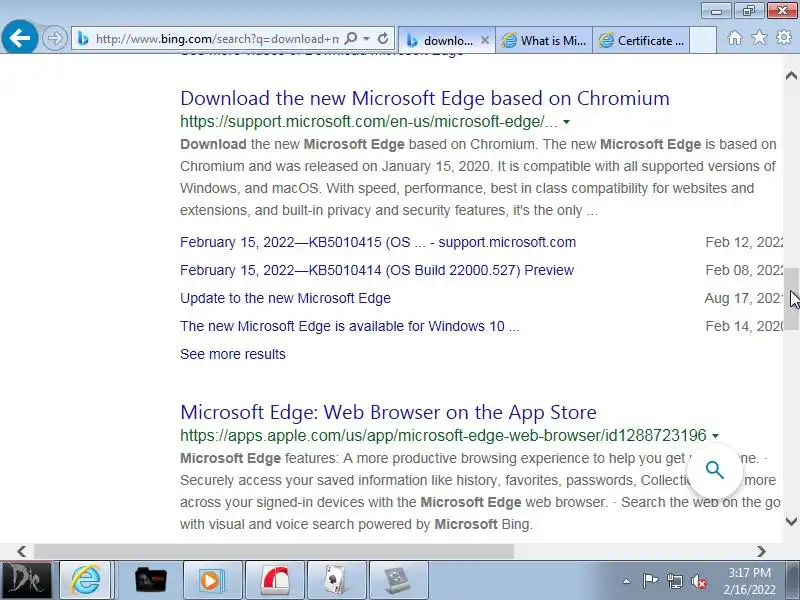Open Action Center flag icon

650,581
